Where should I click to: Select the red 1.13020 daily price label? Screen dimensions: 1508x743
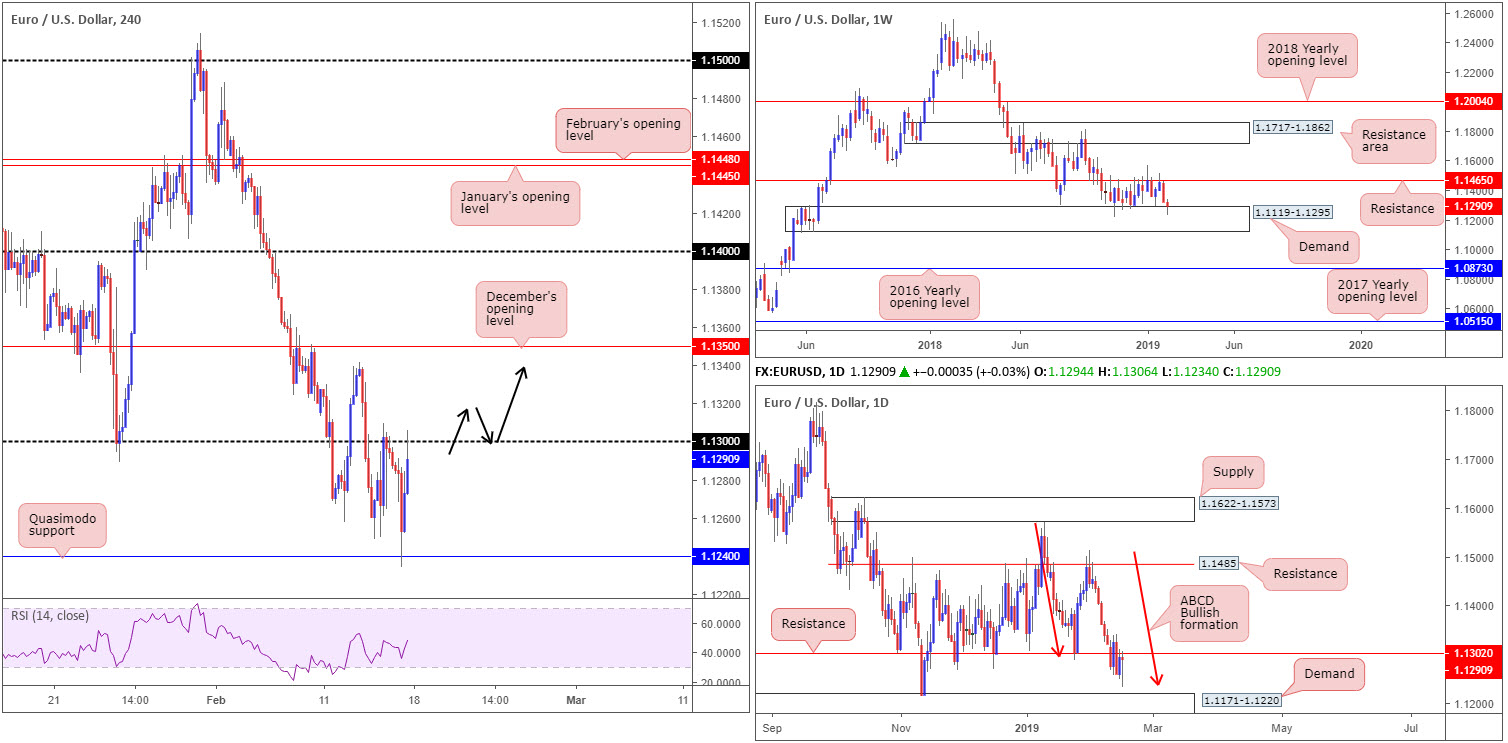click(x=1474, y=654)
